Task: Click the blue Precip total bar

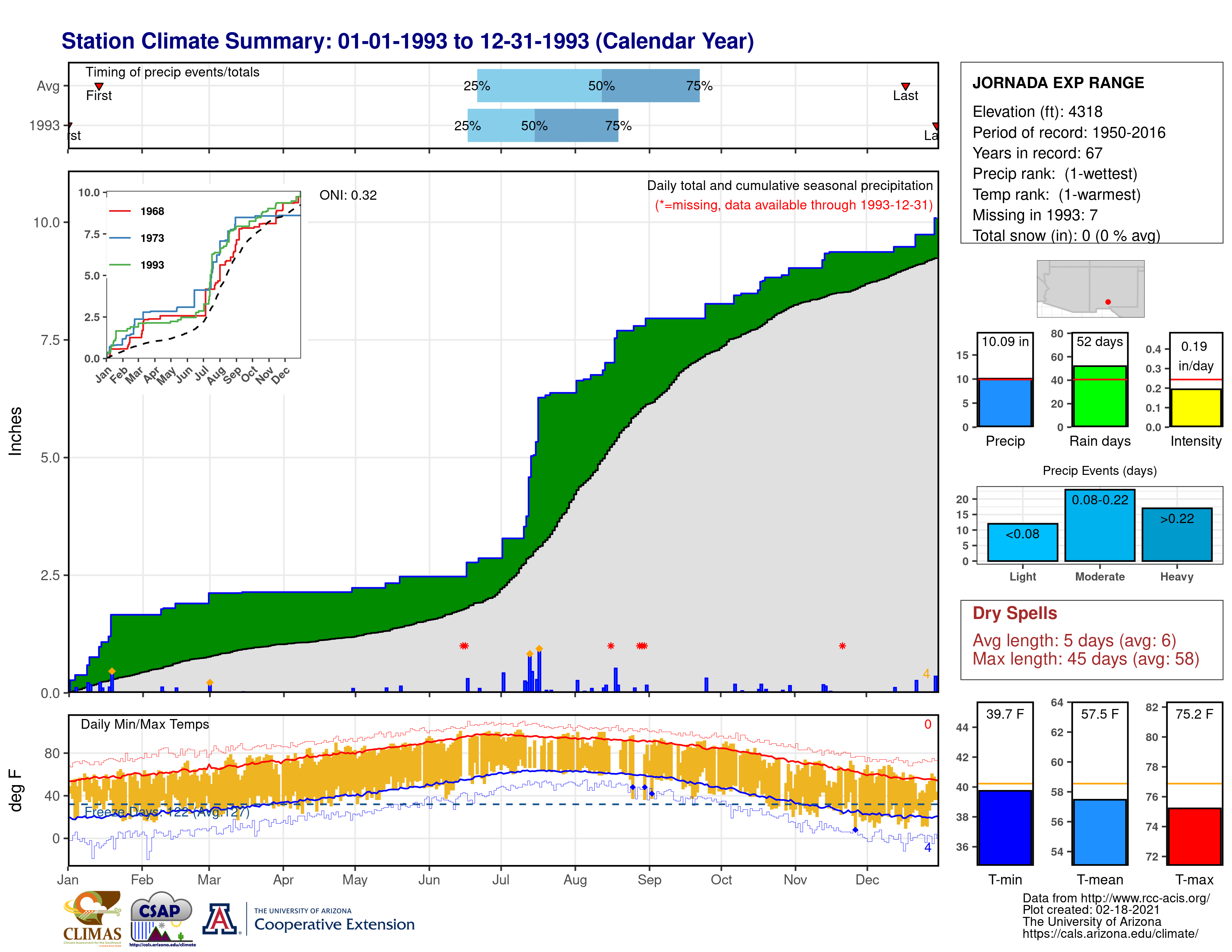Action: click(x=1005, y=402)
